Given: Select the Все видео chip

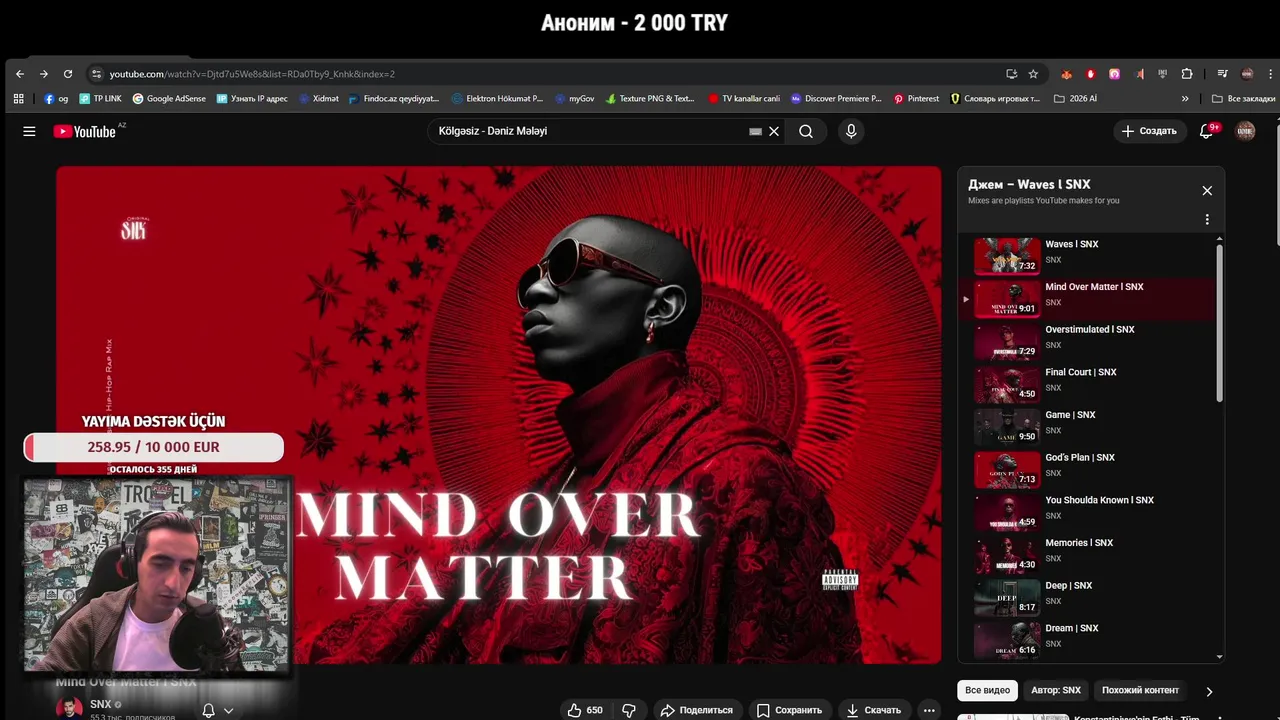Looking at the screenshot, I should click(x=987, y=690).
